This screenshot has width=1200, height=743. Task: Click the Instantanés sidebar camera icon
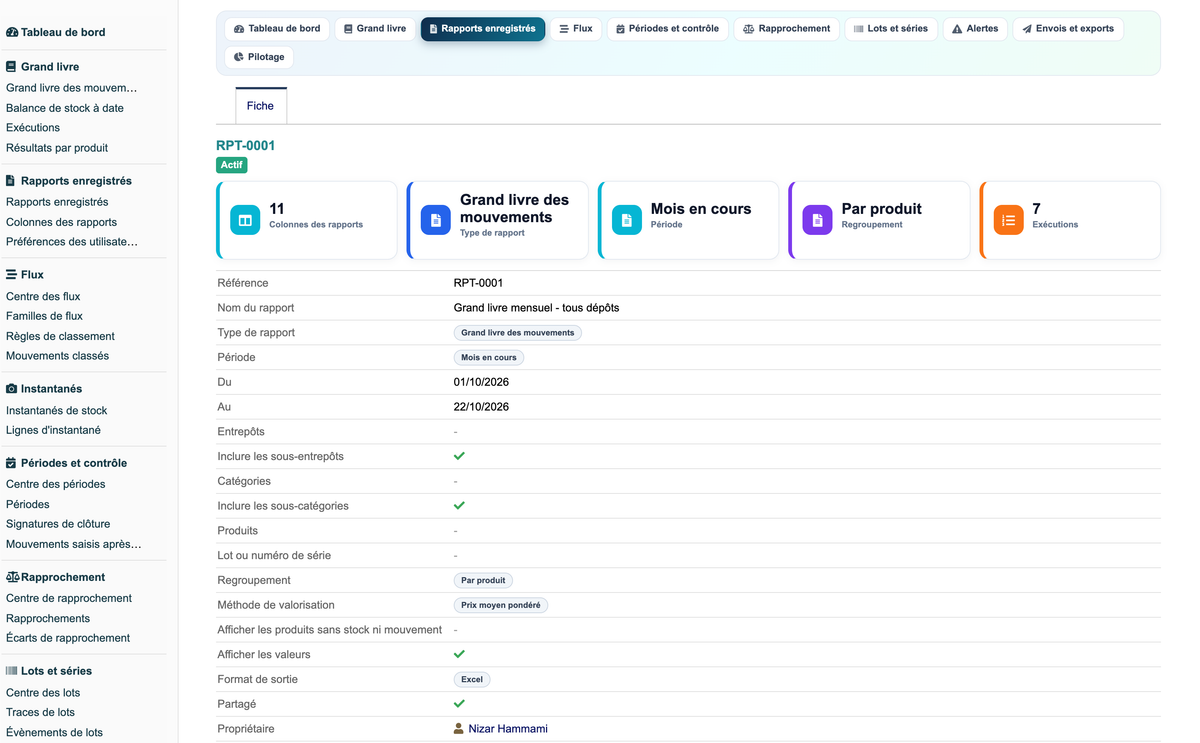click(x=12, y=388)
